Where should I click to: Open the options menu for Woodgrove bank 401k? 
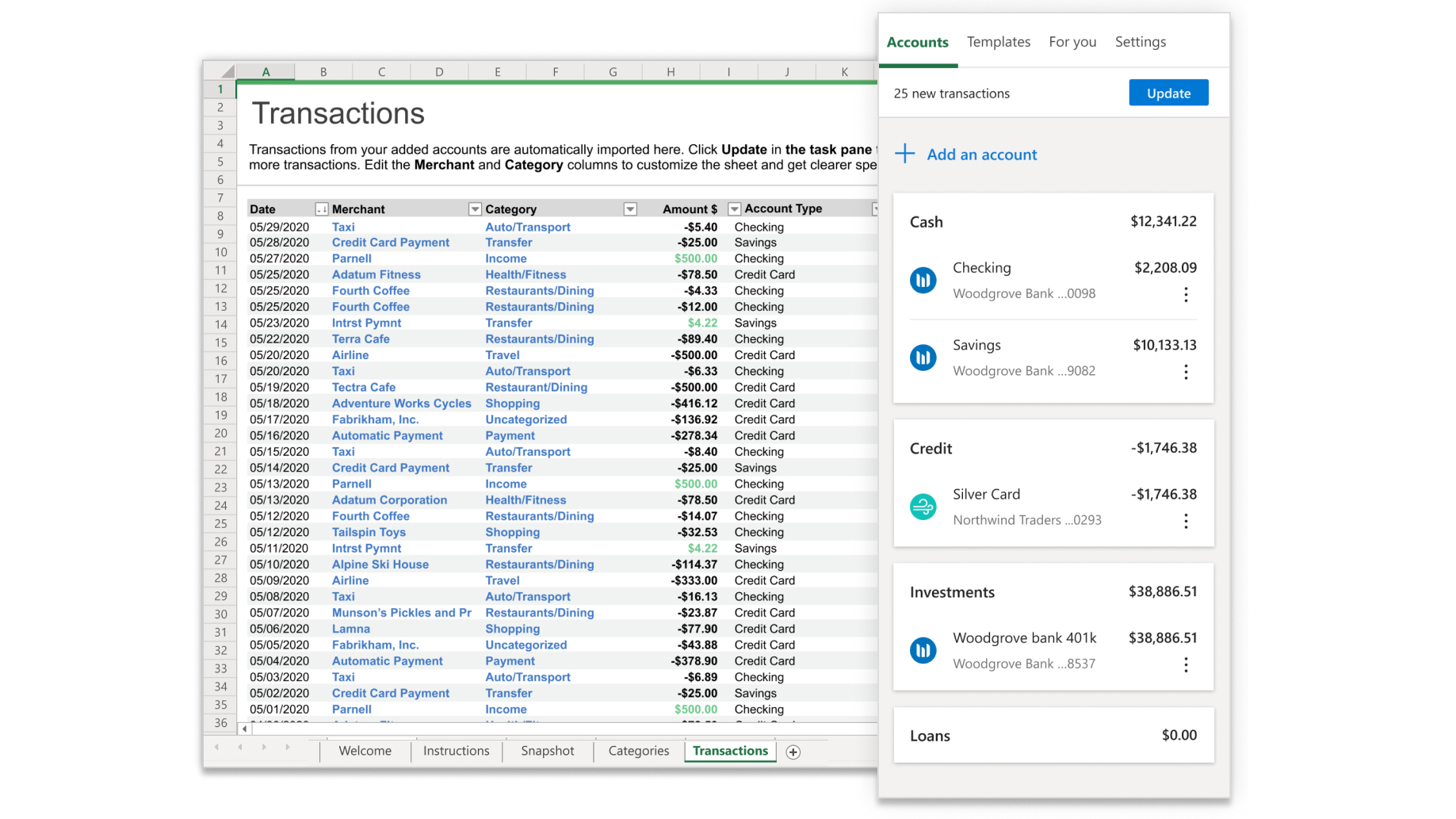[1186, 664]
